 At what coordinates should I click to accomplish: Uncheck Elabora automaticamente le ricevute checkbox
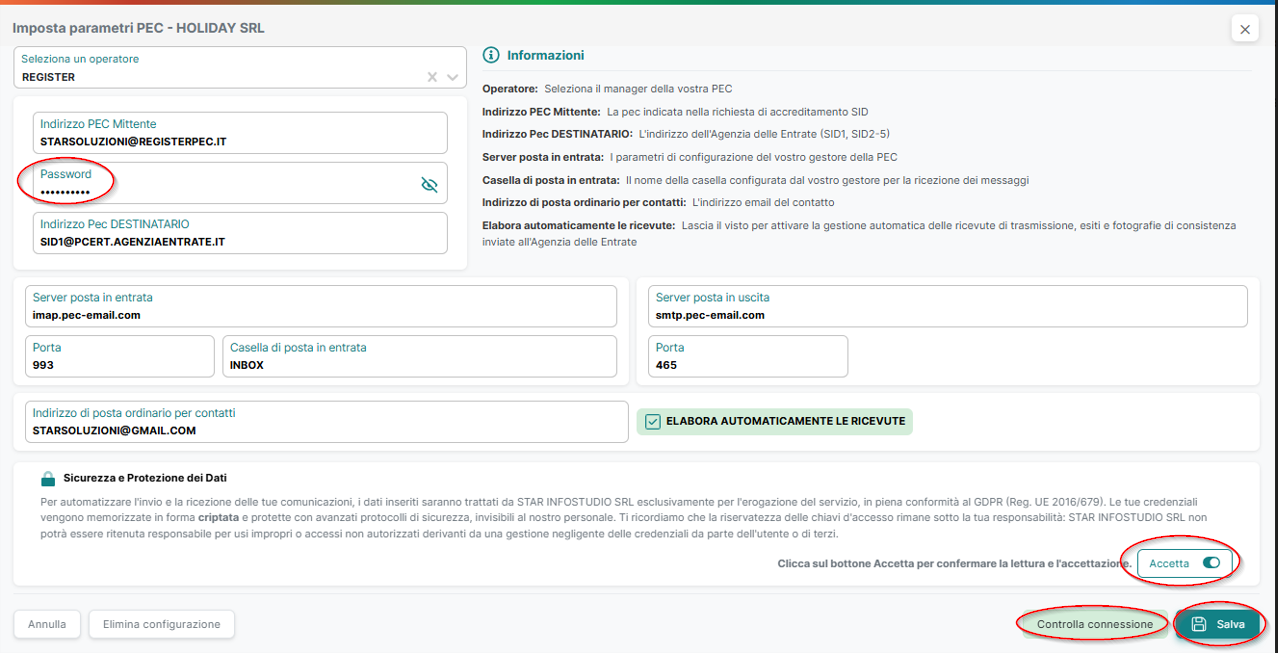click(x=653, y=422)
